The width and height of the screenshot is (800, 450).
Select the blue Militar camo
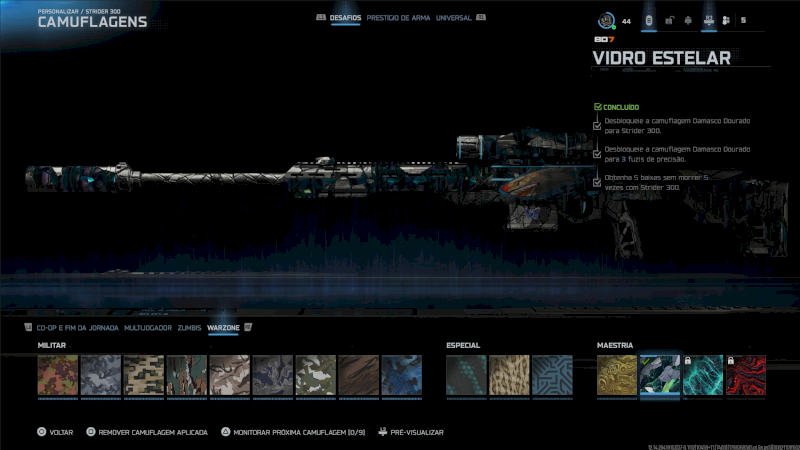point(402,375)
